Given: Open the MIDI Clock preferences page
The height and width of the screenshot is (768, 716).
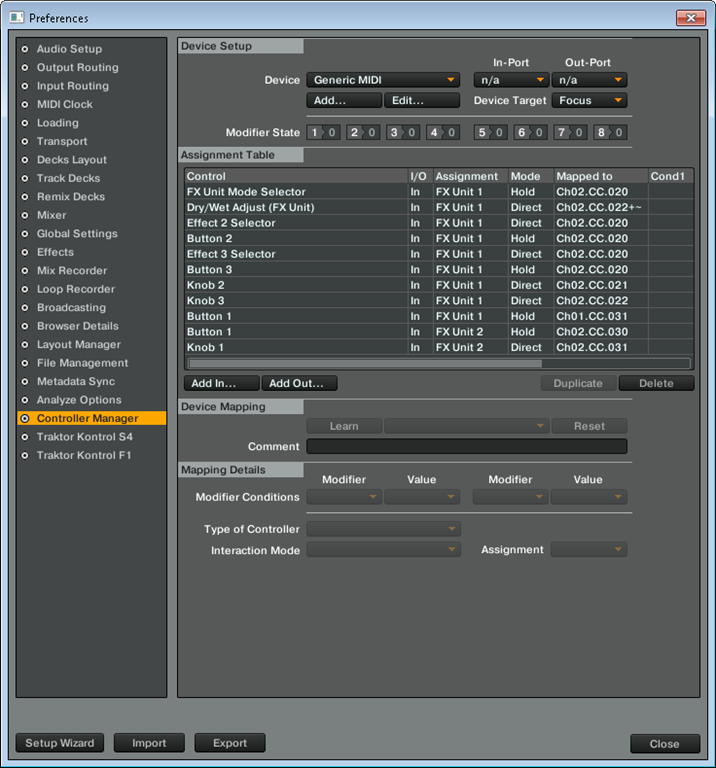Looking at the screenshot, I should point(64,104).
